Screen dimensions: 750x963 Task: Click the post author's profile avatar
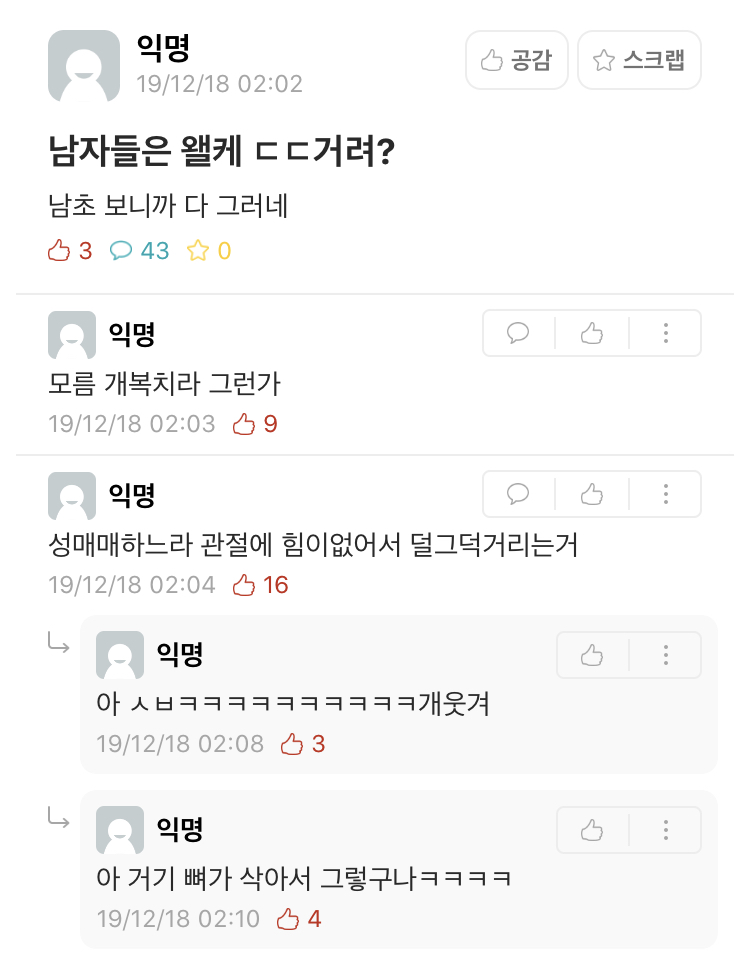84,66
